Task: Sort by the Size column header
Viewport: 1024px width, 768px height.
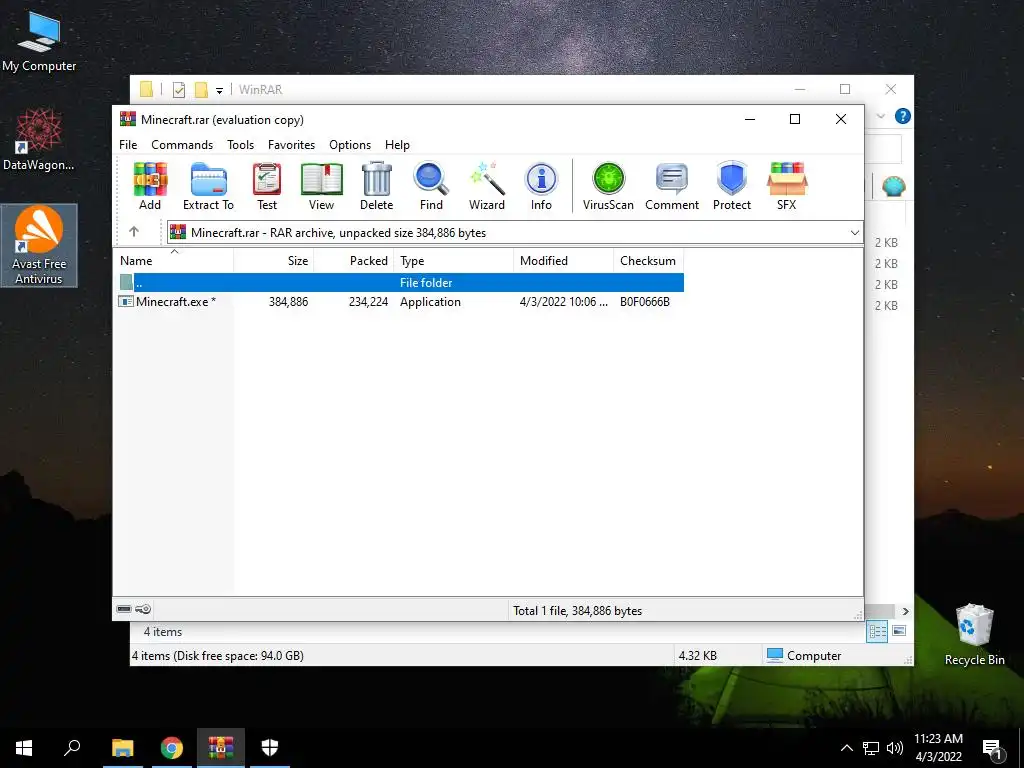Action: click(x=274, y=261)
